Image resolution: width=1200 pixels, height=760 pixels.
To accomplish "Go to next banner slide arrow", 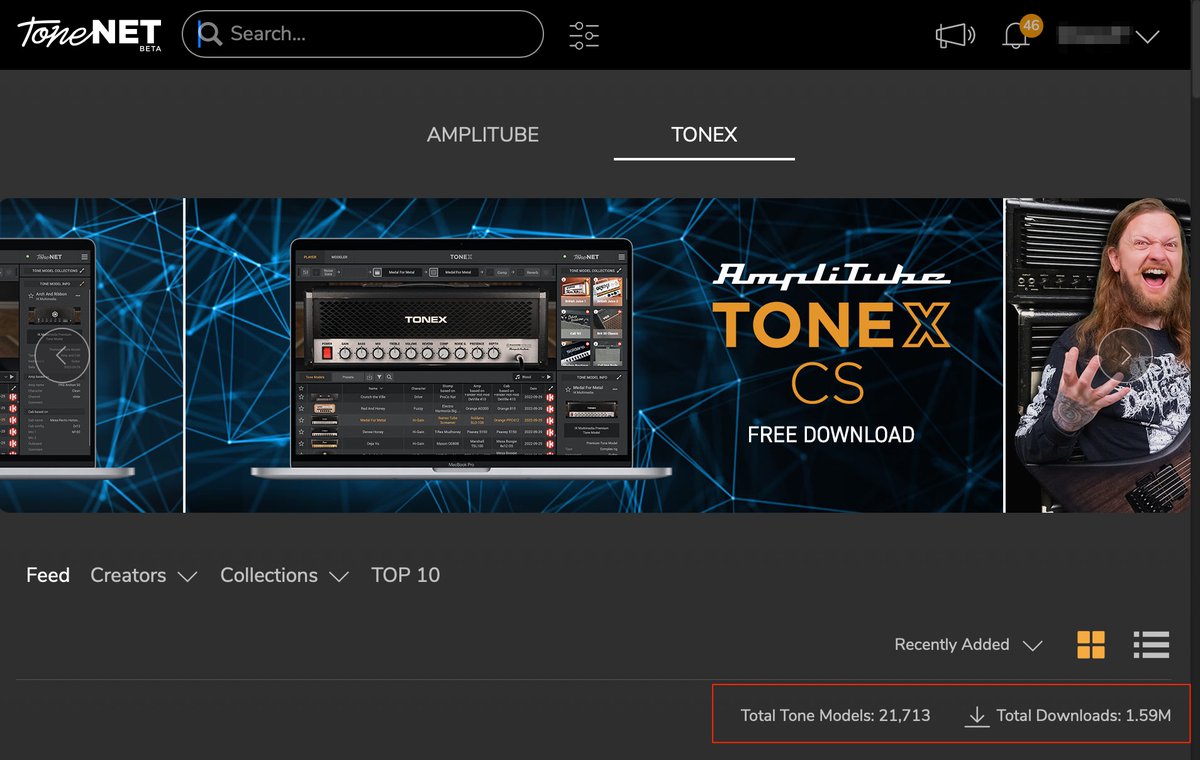I will pyautogui.click(x=1125, y=354).
